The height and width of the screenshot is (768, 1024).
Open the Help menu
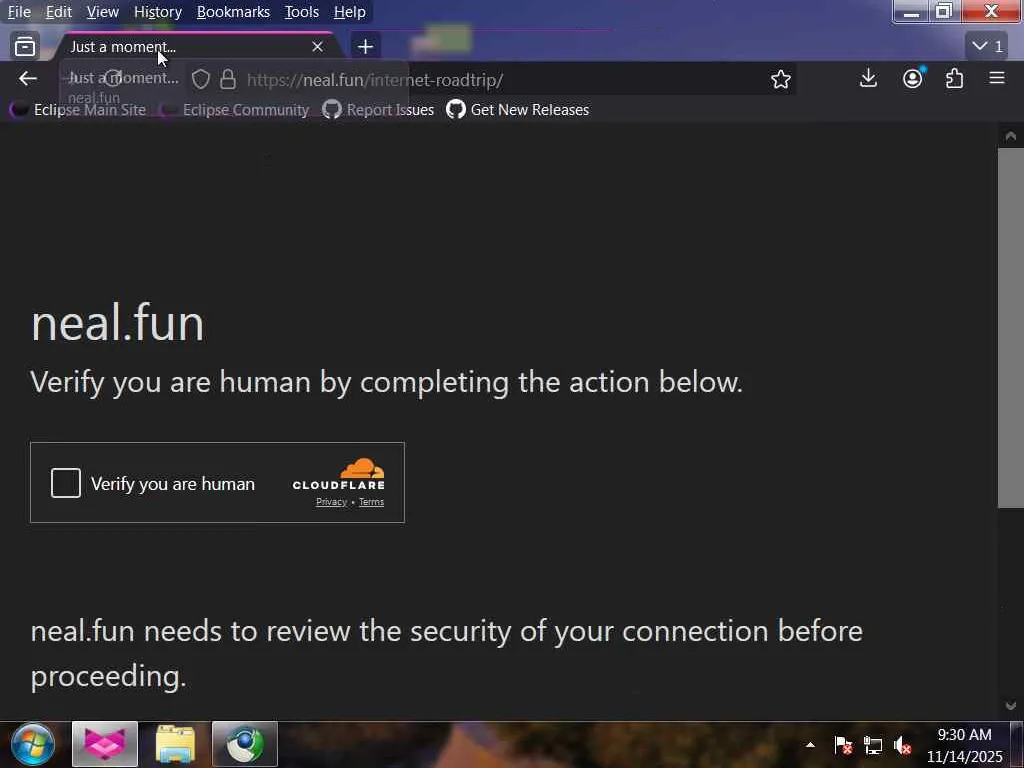(349, 12)
